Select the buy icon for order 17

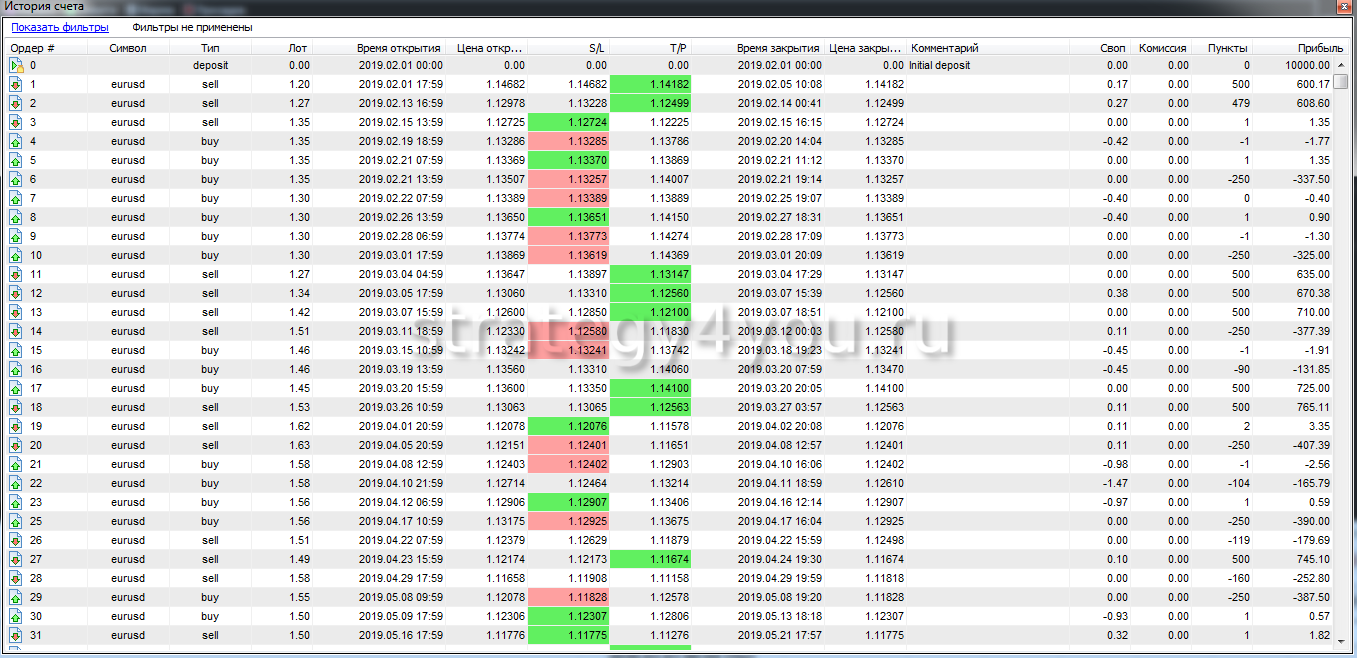click(x=16, y=389)
